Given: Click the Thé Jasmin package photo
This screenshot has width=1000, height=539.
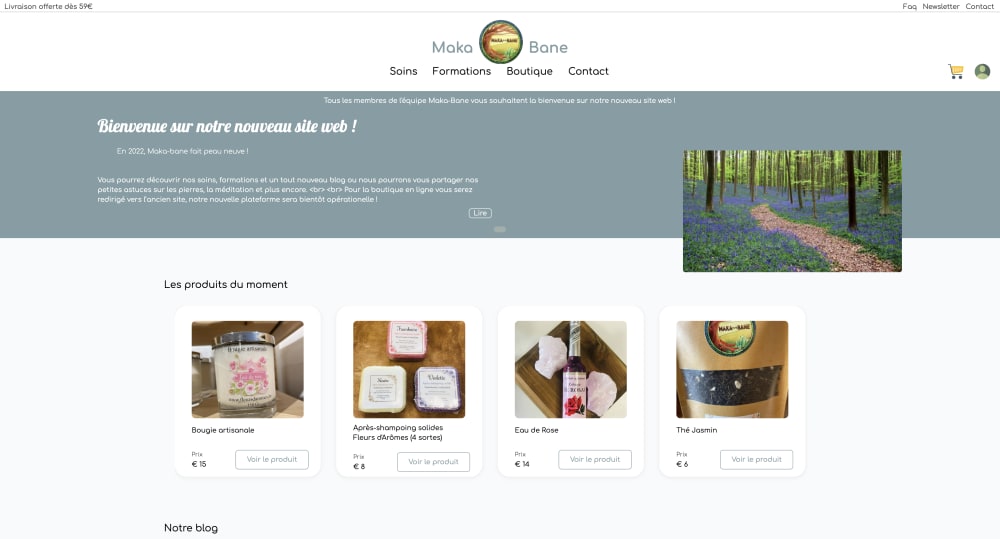Looking at the screenshot, I should coord(732,369).
